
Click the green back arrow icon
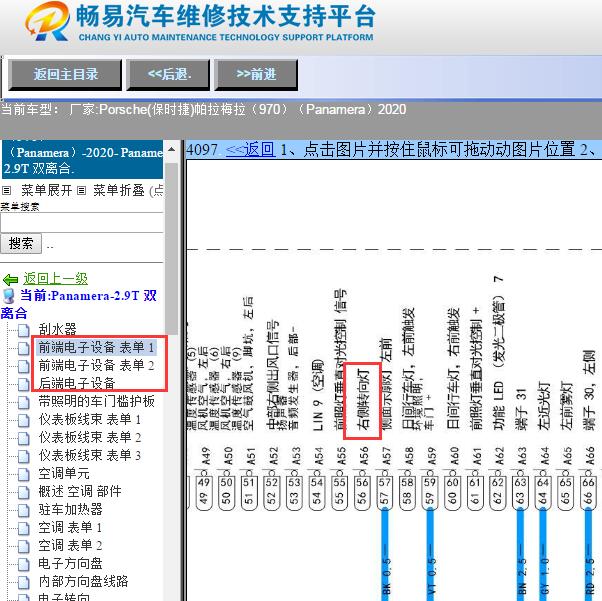(x=10, y=280)
